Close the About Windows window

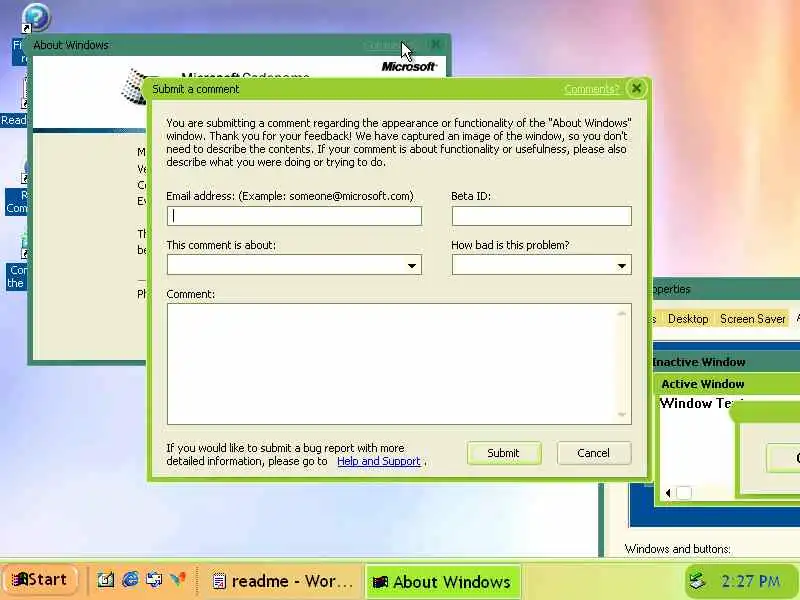click(436, 44)
